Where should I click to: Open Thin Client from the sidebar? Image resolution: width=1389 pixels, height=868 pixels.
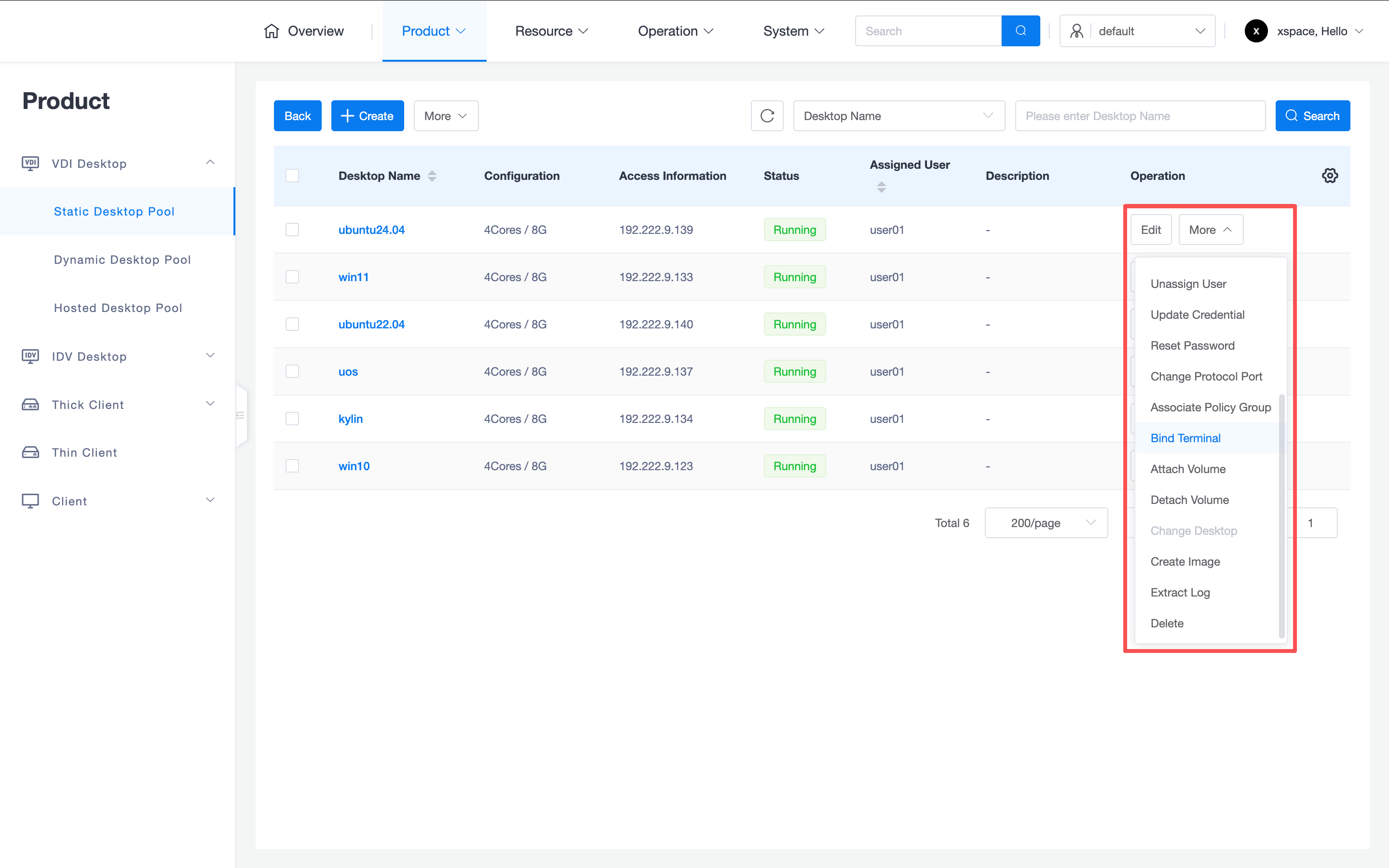pyautogui.click(x=84, y=453)
